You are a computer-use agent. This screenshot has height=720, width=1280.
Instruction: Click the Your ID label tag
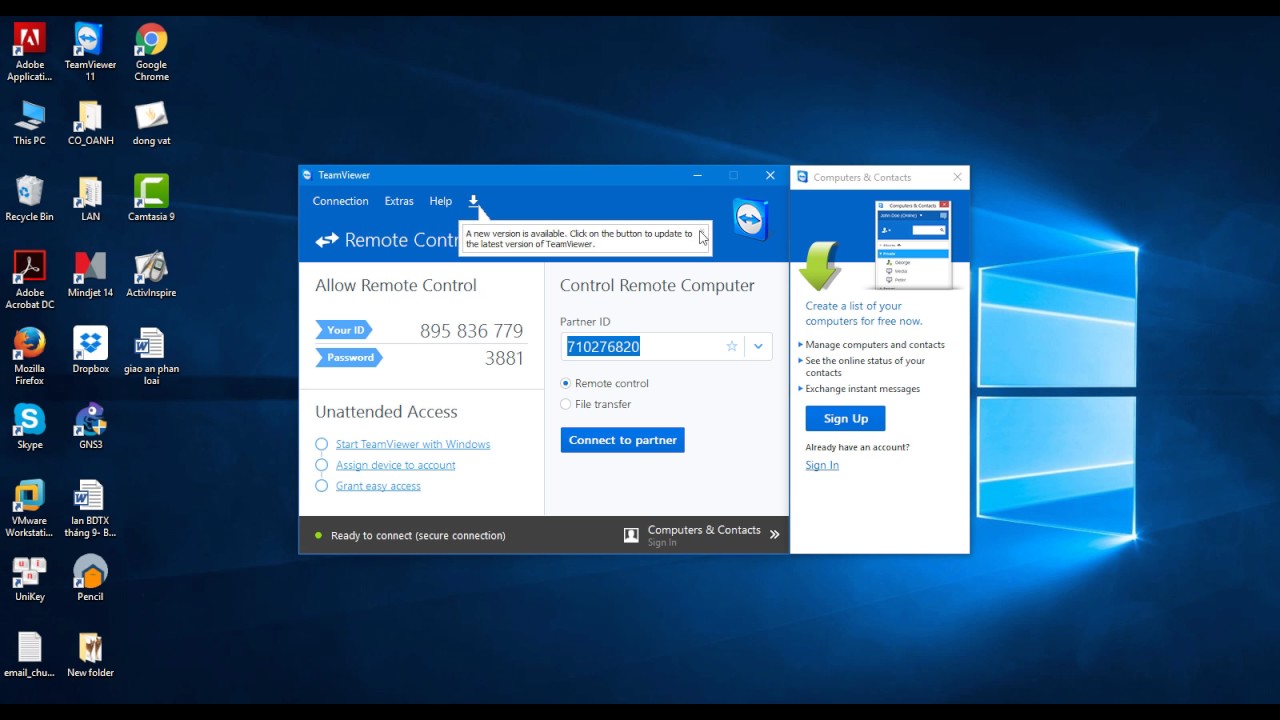tap(344, 330)
